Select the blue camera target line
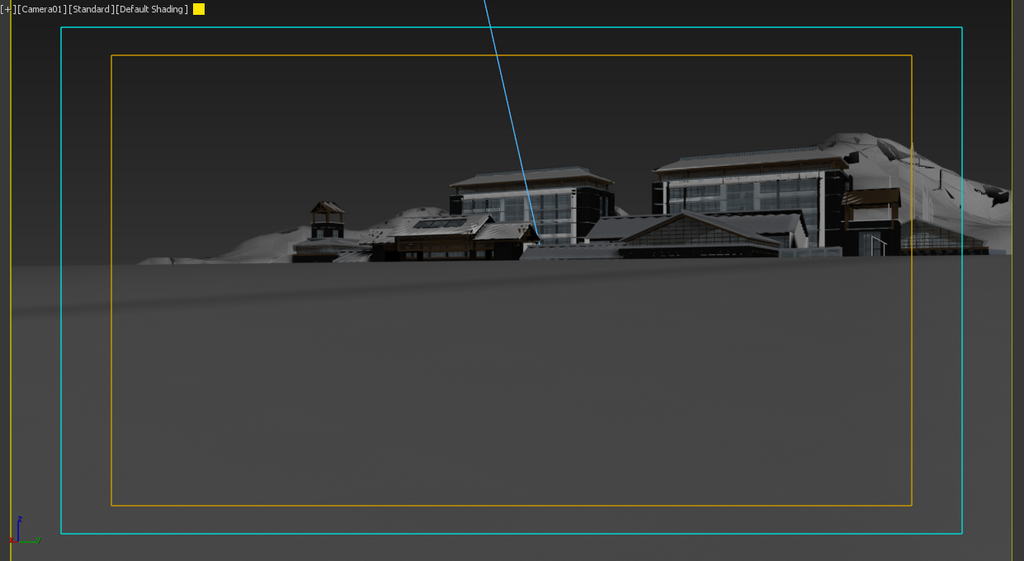Viewport: 1024px width, 561px height. pos(503,100)
